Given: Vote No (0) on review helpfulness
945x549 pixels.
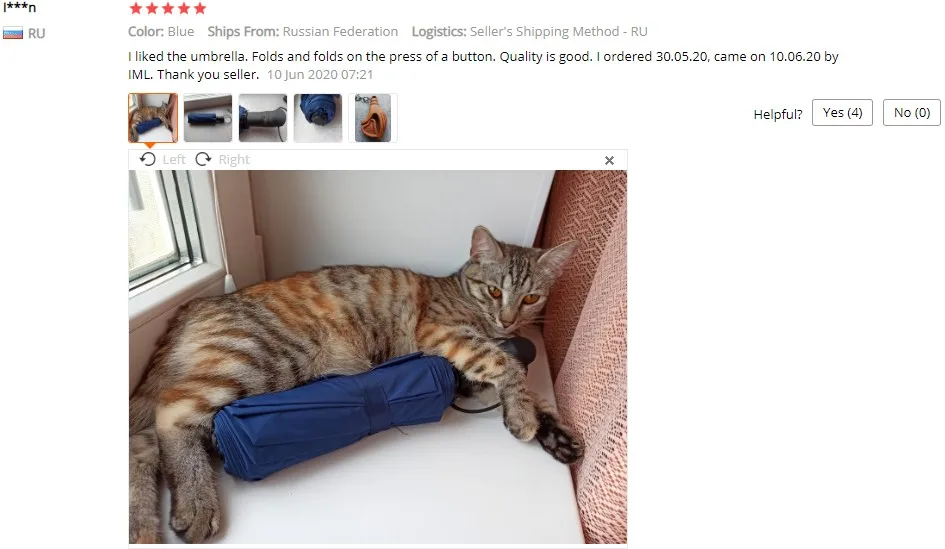Looking at the screenshot, I should coord(911,113).
